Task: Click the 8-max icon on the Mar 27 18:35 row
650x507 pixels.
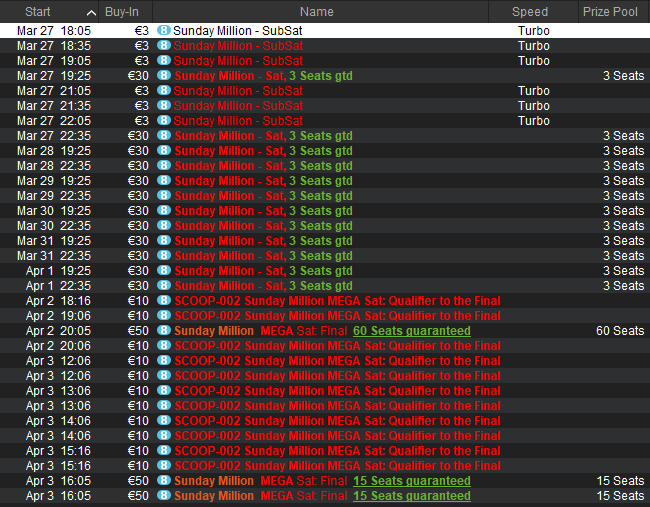Action: [164, 45]
